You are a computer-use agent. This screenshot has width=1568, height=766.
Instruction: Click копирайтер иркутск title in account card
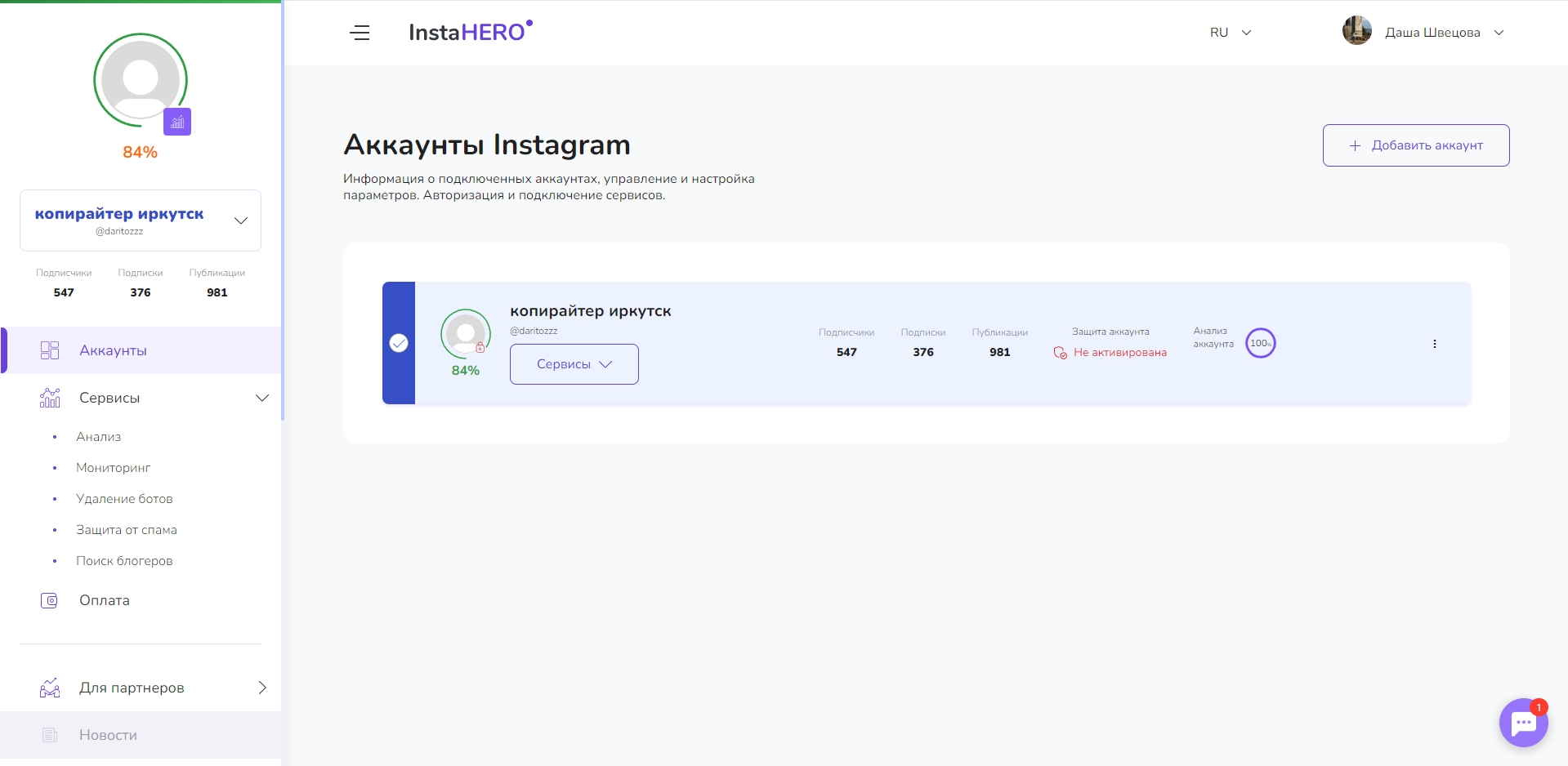(591, 311)
